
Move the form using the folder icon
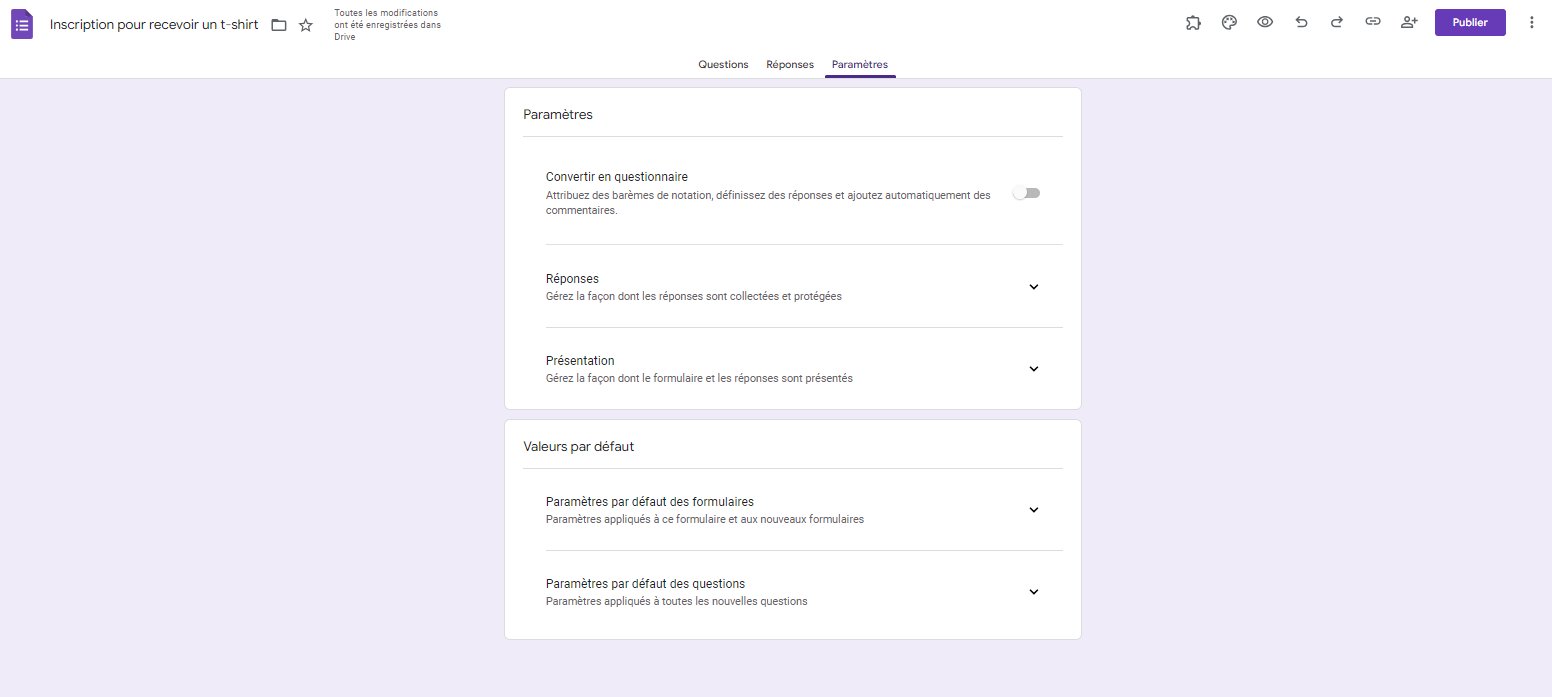click(x=278, y=24)
